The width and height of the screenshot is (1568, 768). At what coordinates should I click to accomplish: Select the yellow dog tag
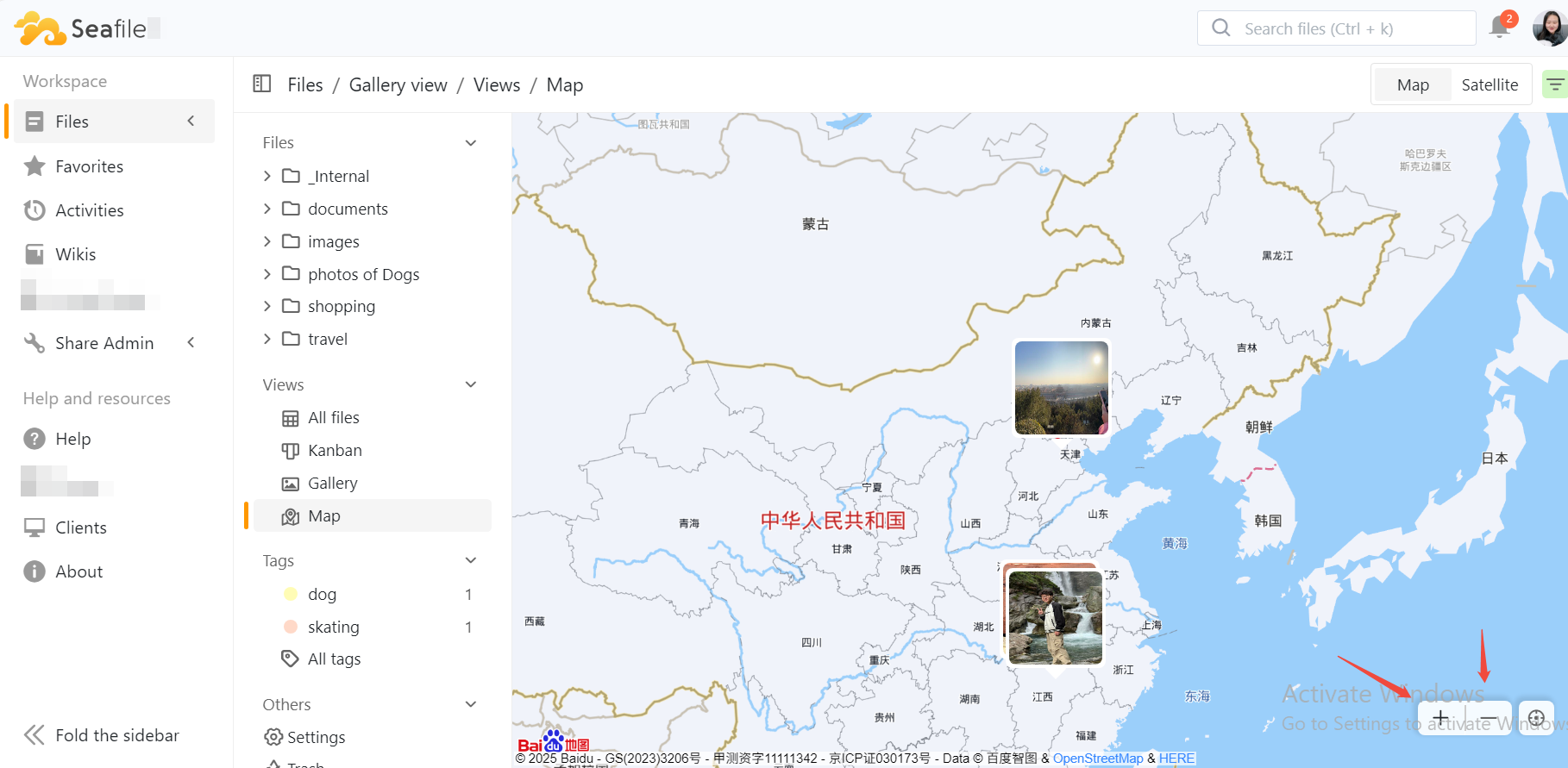(x=322, y=594)
